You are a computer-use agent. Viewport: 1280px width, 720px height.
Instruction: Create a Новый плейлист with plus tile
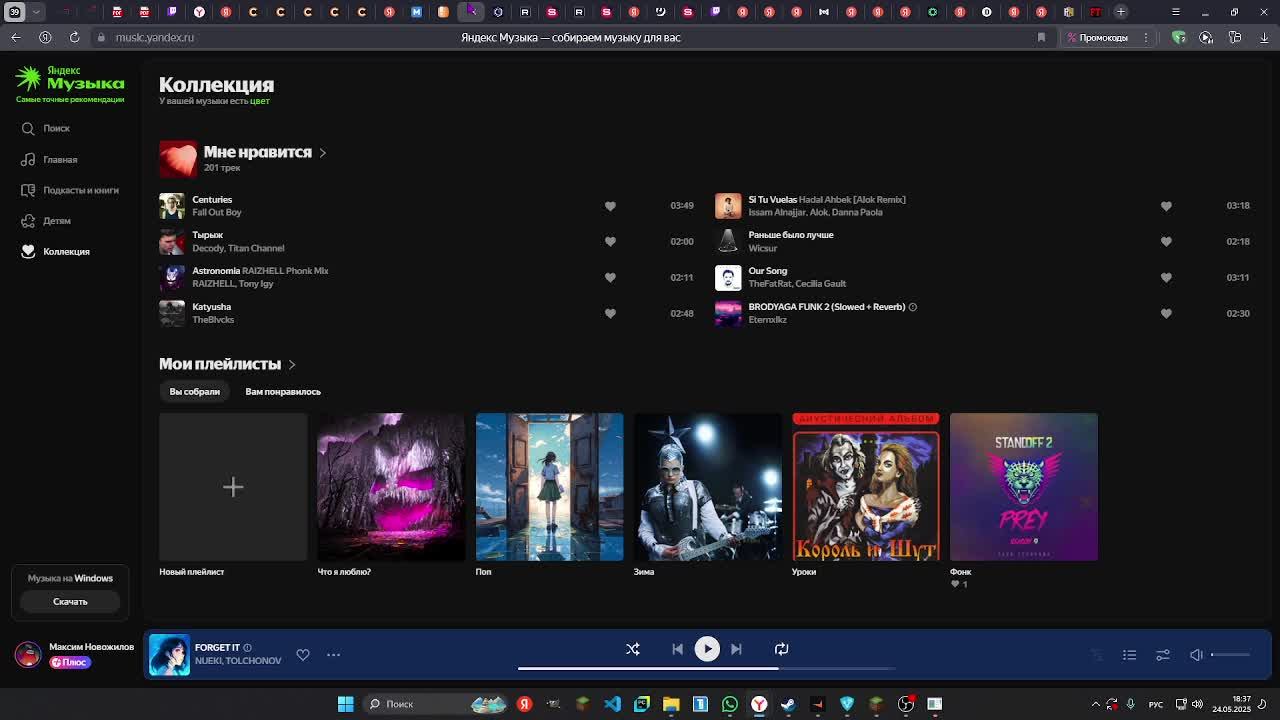233,487
